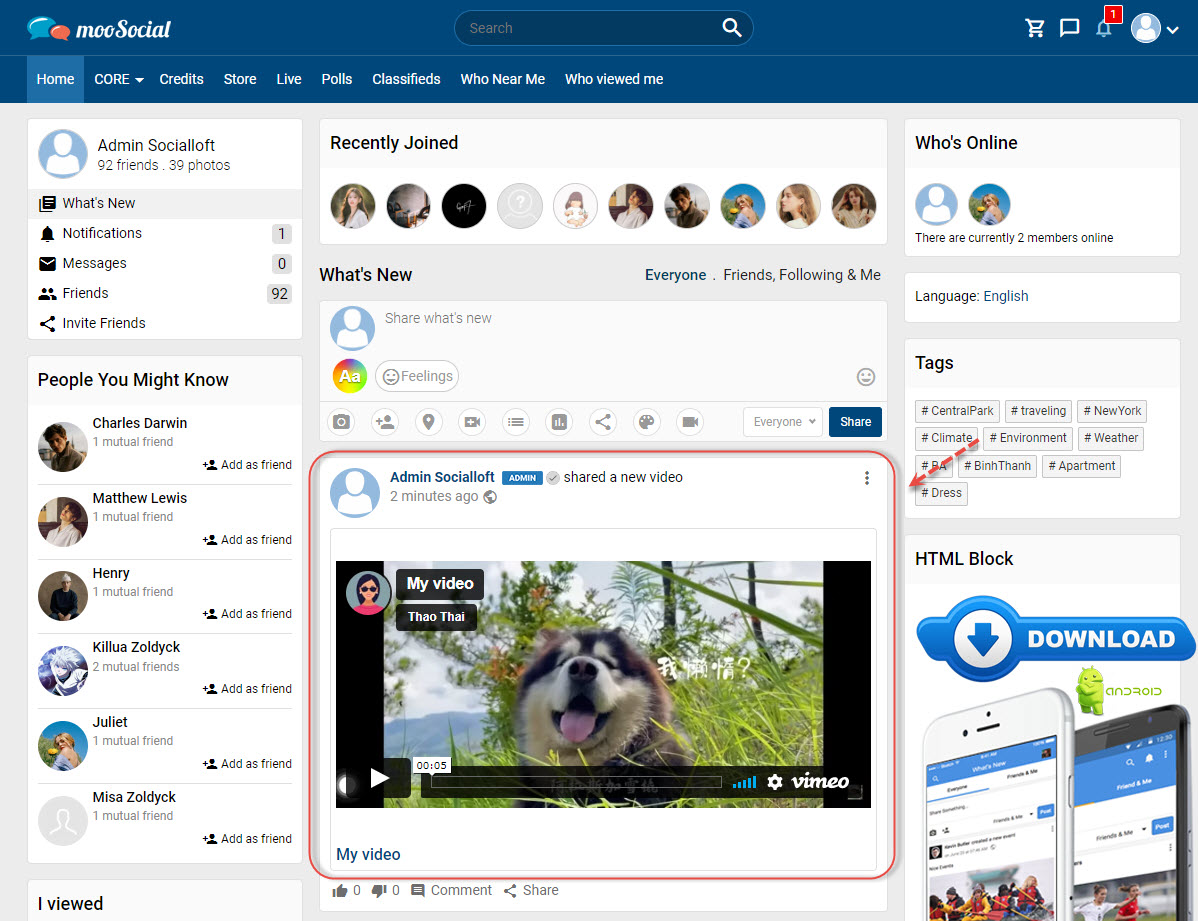Add Matthew Lewis as friend
Screen dimensions: 1198x921
pos(247,540)
